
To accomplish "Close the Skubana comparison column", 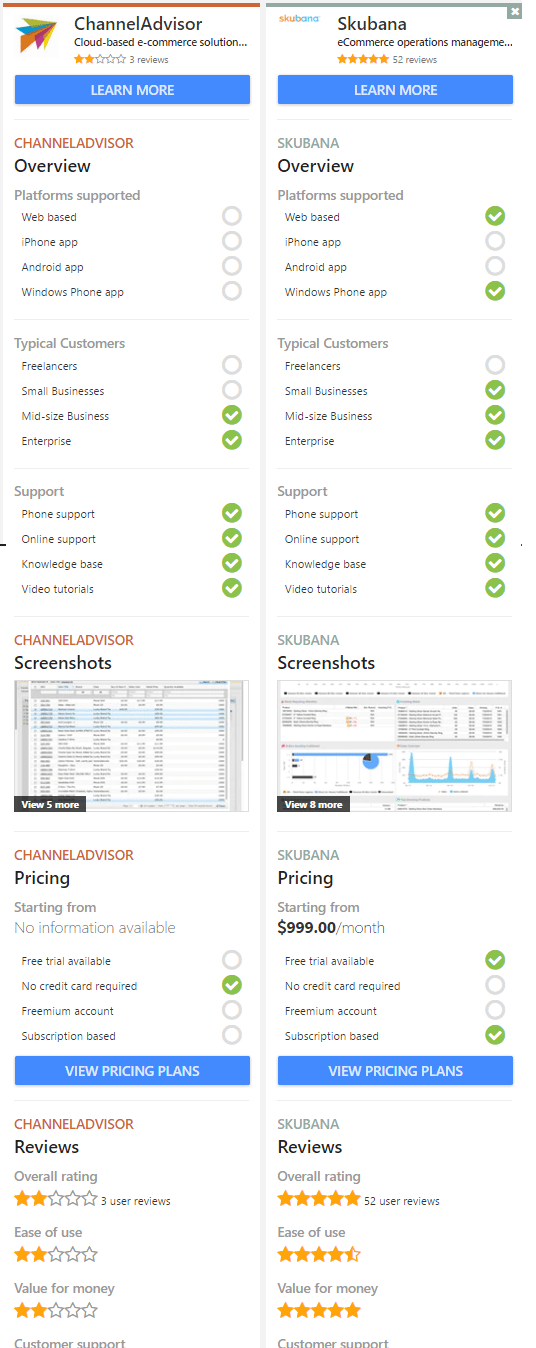I will pyautogui.click(x=514, y=11).
